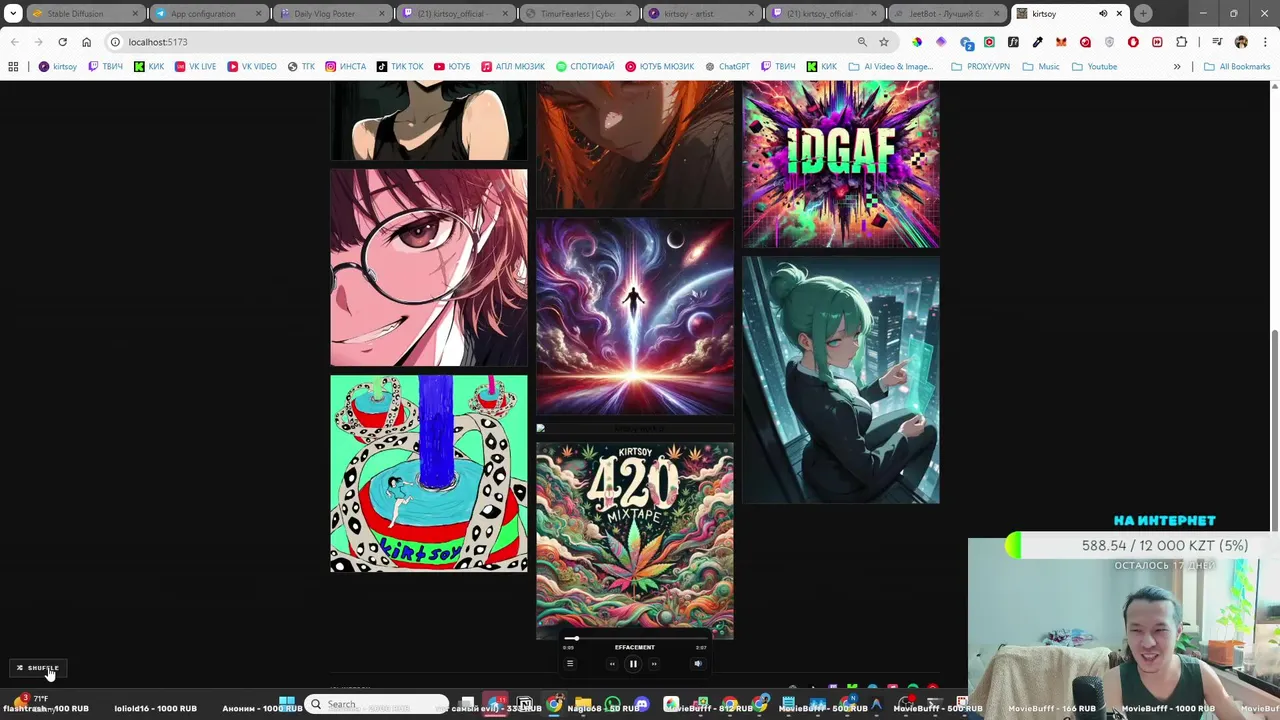Open the VK VIDEO bookmark

pyautogui.click(x=252, y=67)
